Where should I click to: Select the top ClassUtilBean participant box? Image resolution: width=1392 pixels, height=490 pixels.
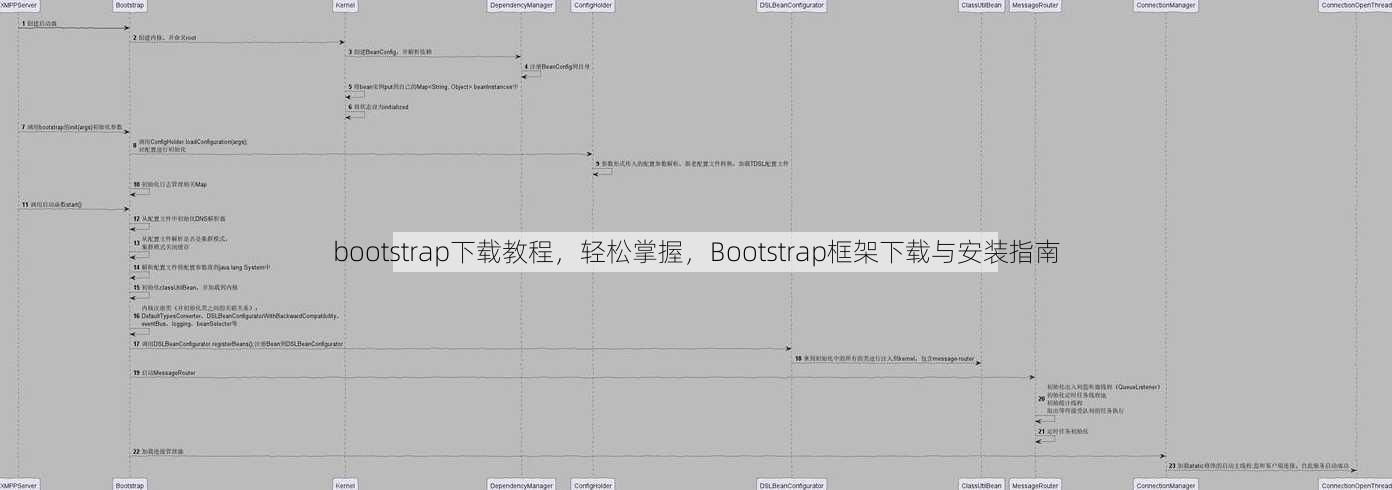[981, 5]
